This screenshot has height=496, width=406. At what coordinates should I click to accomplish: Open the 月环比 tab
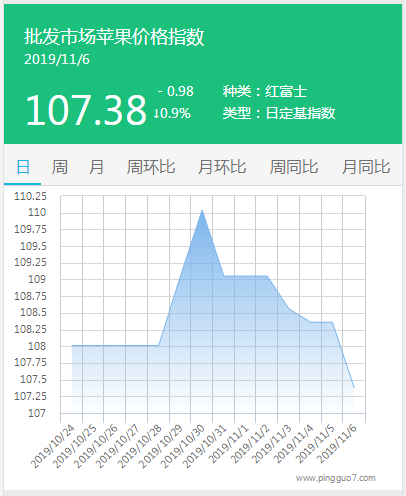click(x=222, y=167)
